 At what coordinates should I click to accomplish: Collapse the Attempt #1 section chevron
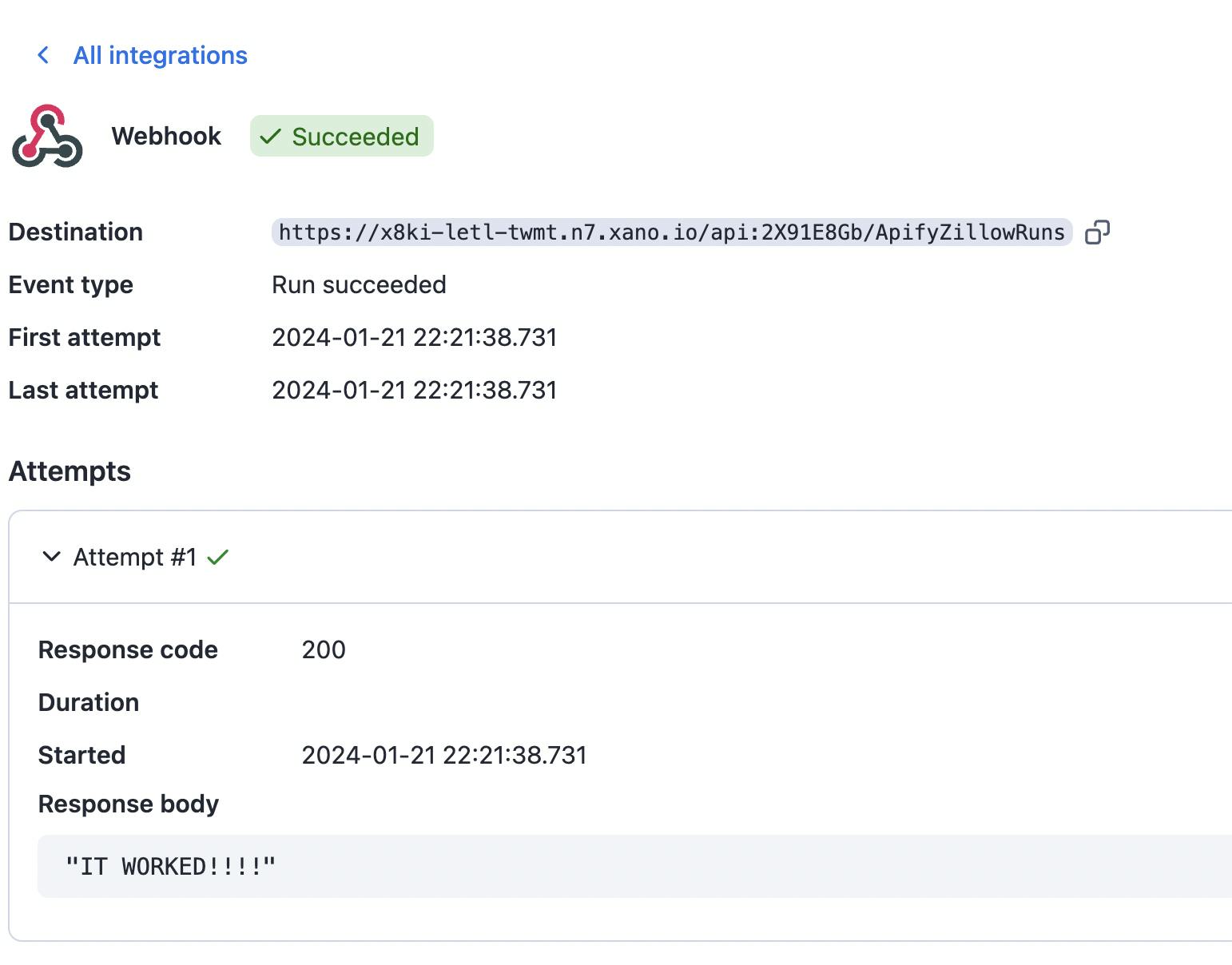coord(51,557)
